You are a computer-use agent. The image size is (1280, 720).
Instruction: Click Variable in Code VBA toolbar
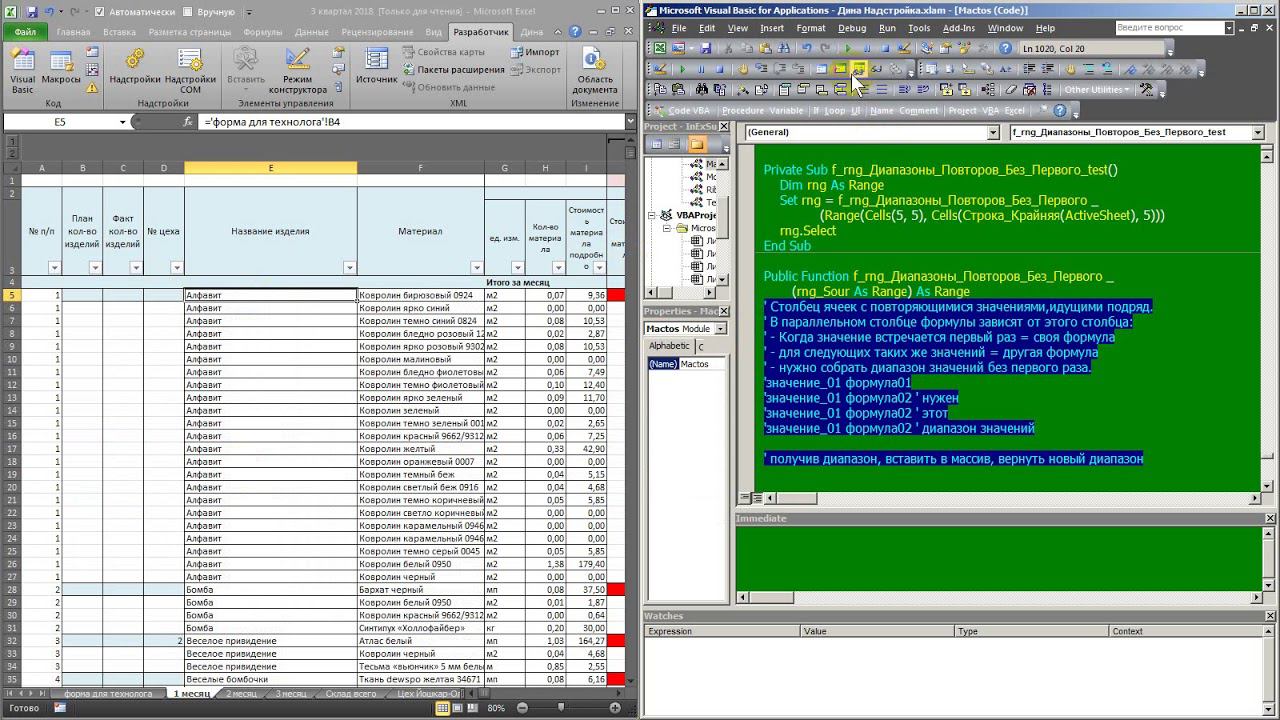pyautogui.click(x=786, y=110)
